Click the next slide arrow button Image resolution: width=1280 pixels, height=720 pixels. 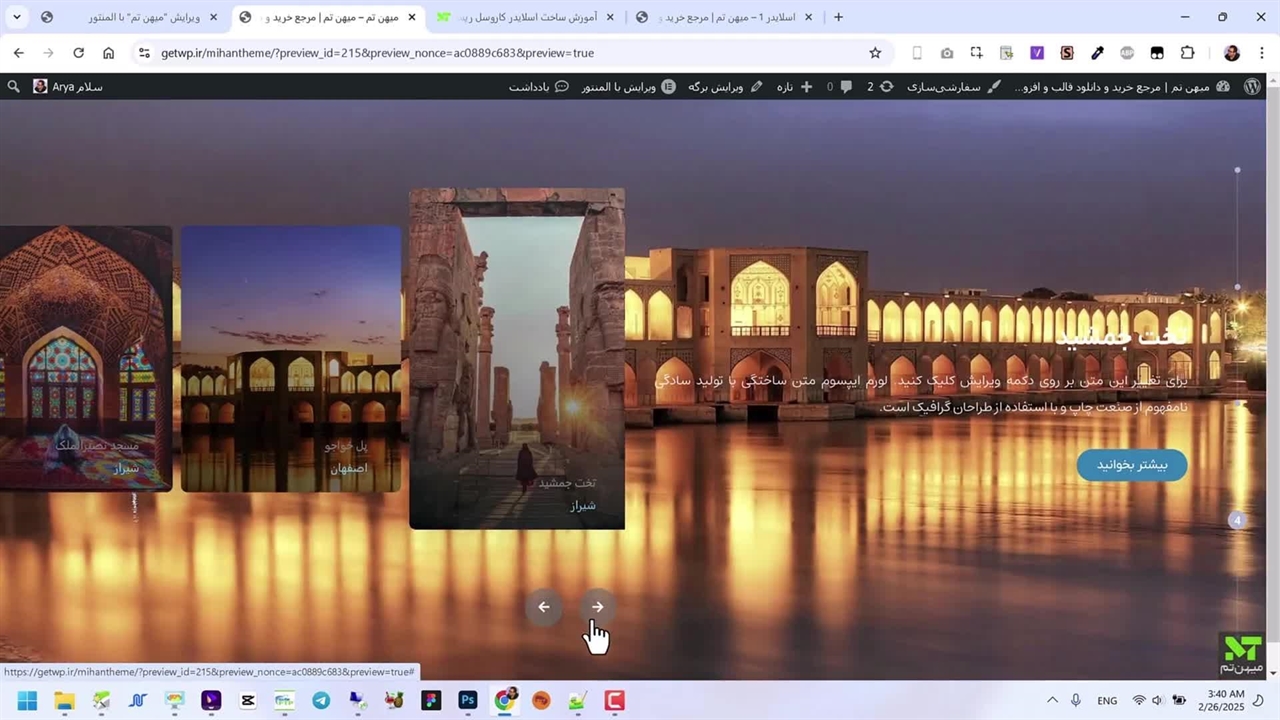[x=597, y=607]
